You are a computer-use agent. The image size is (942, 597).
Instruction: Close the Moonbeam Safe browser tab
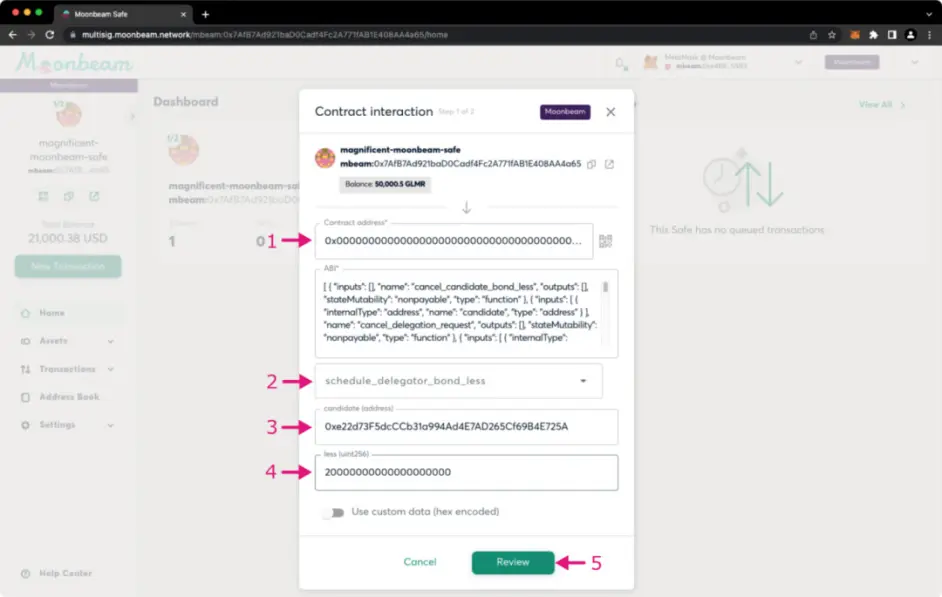(x=183, y=14)
